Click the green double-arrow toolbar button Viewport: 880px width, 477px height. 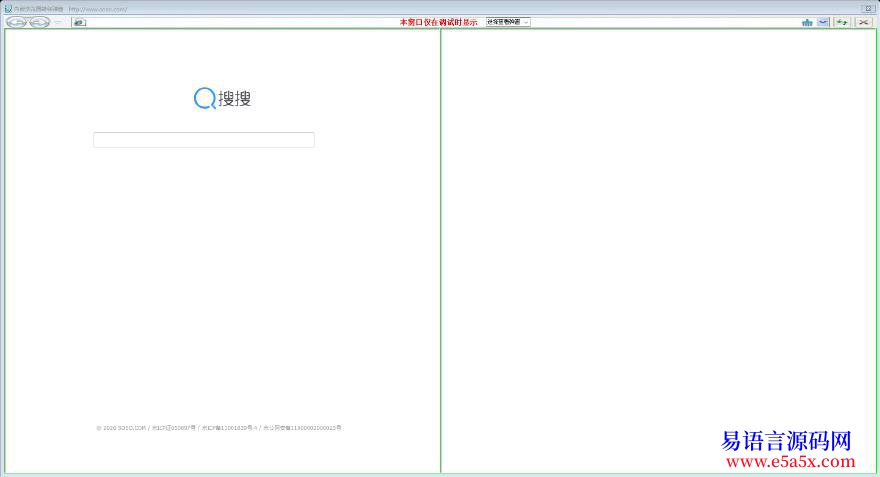click(x=842, y=22)
